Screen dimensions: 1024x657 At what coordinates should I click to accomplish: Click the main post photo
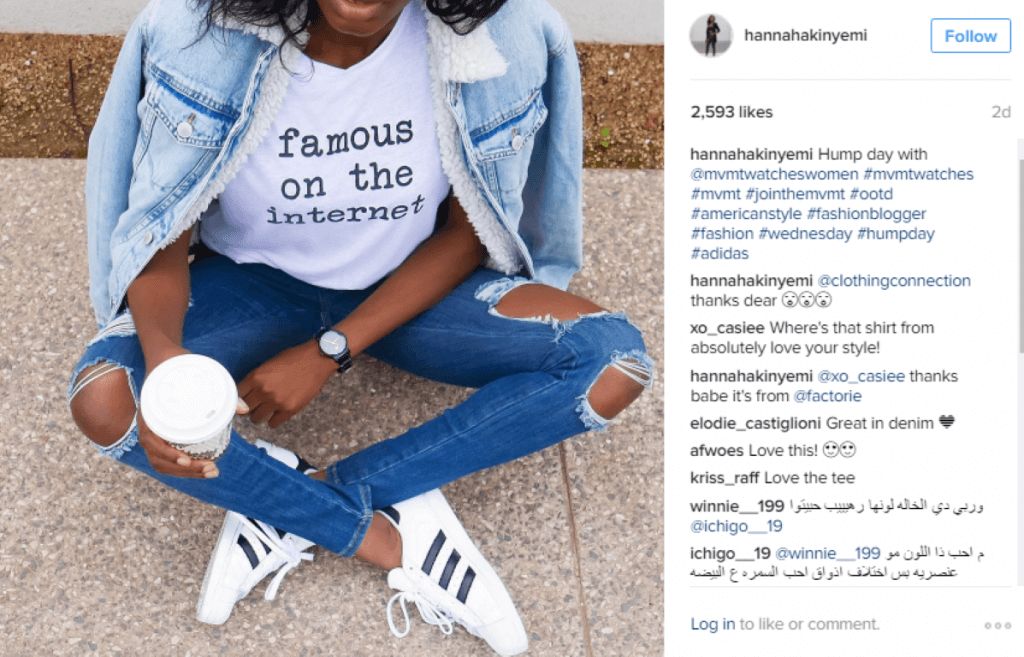[x=332, y=328]
